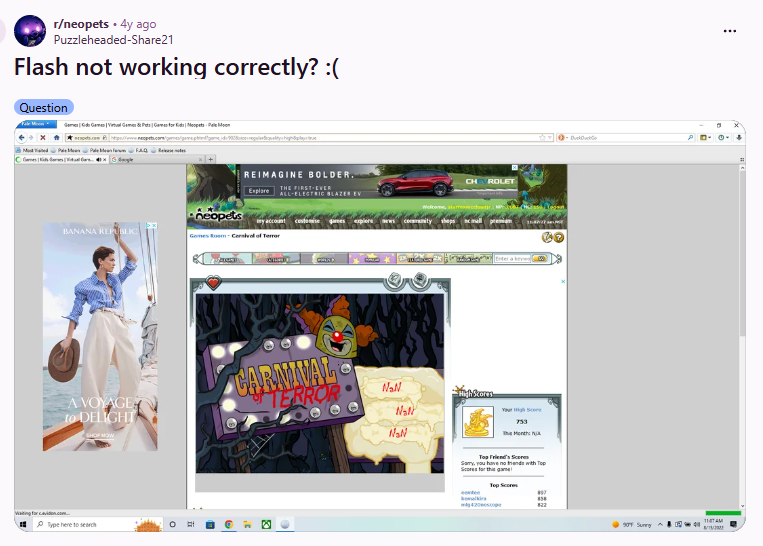Open the community nav item
The width and height of the screenshot is (763, 546).
tap(418, 221)
